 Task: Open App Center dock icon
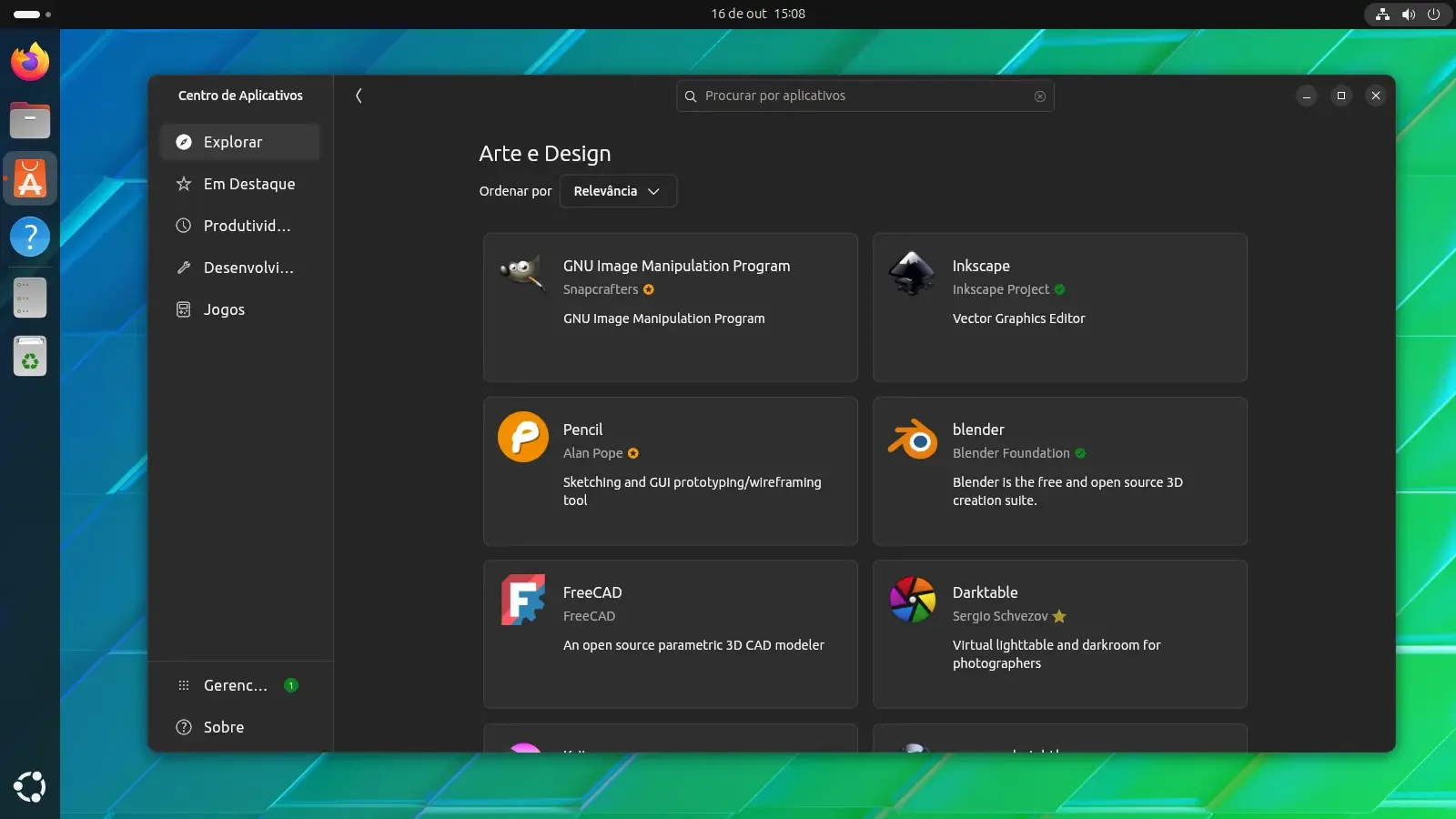(30, 178)
